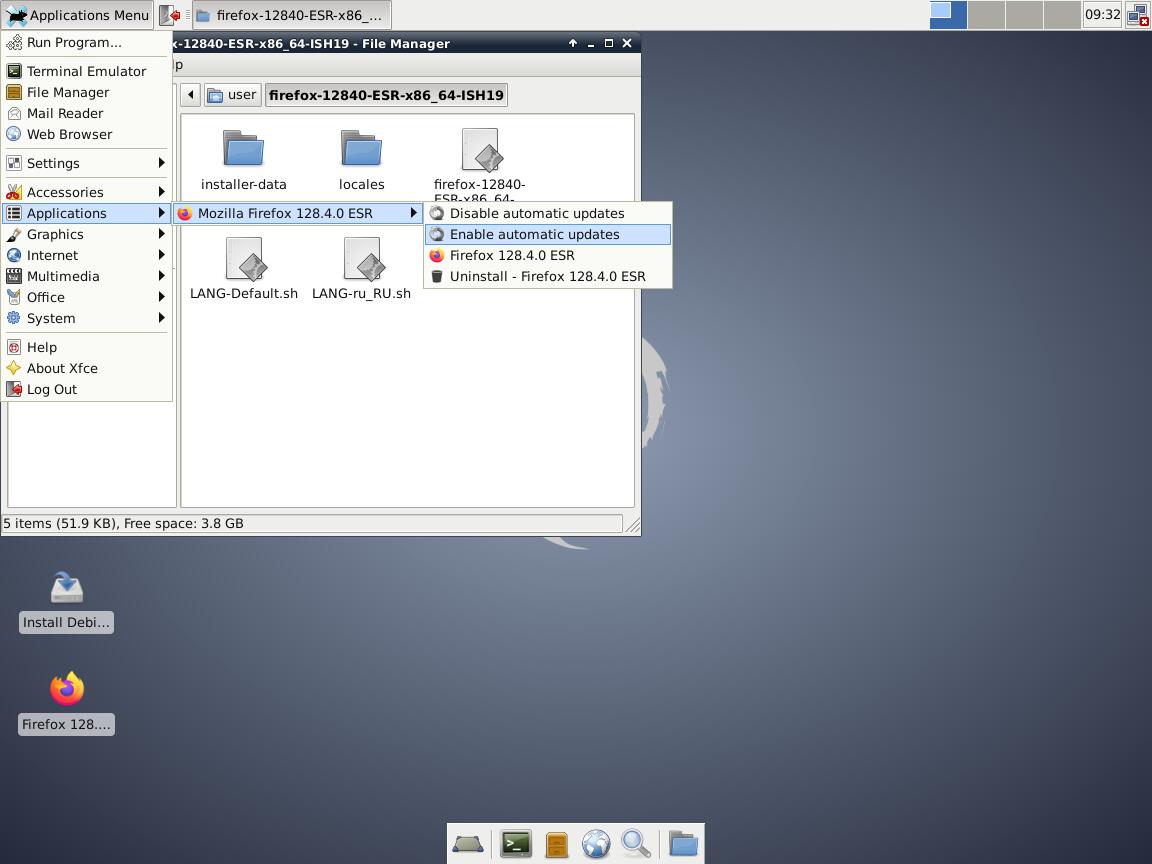
Task: Click the File Manager roll-up arrow button
Action: click(x=573, y=43)
